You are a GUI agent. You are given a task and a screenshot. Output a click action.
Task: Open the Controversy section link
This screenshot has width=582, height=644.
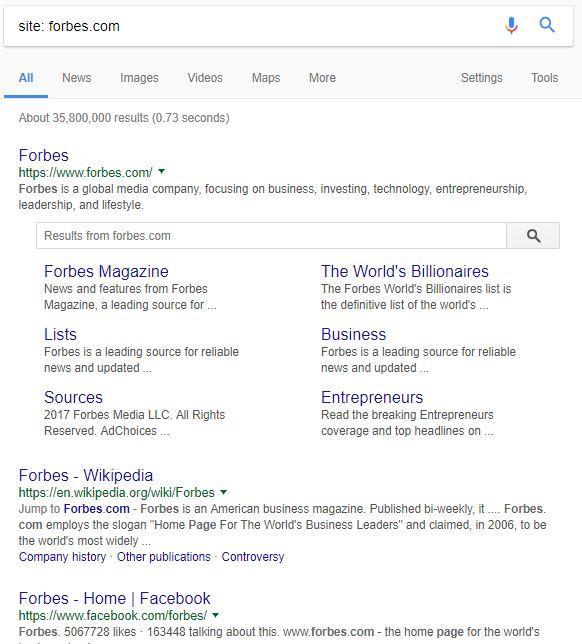(x=253, y=557)
